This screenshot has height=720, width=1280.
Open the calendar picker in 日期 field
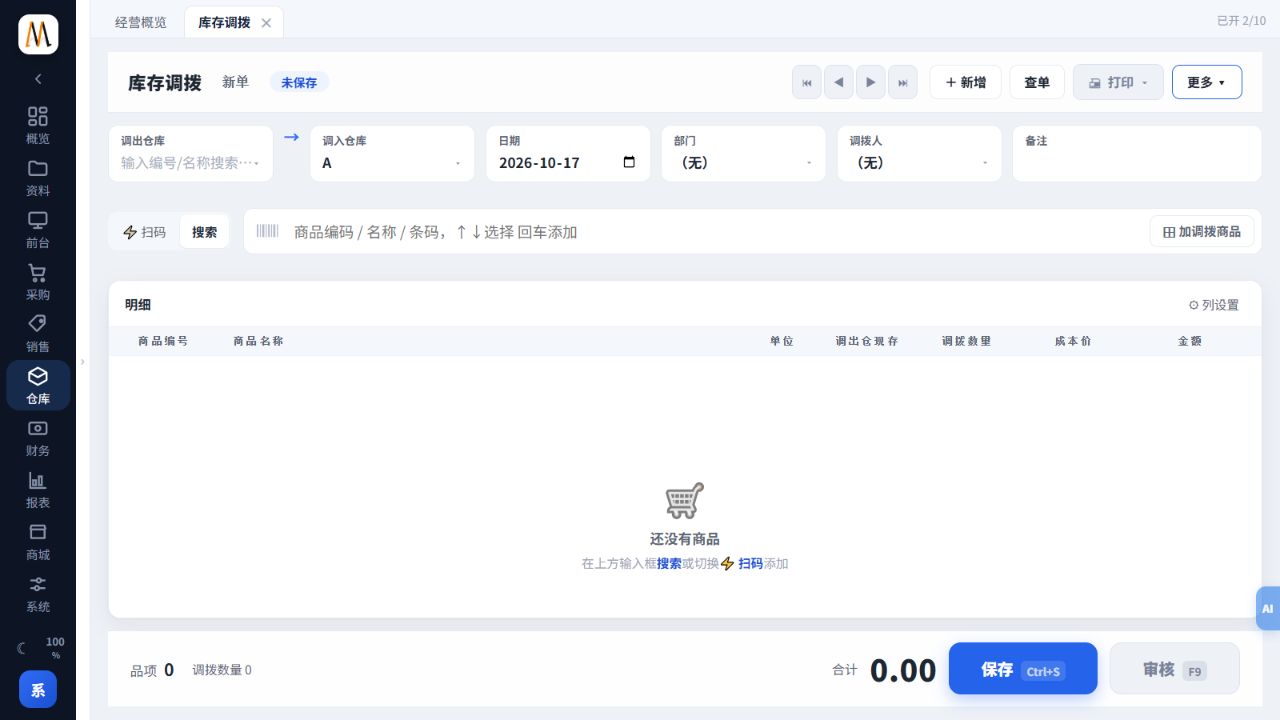pyautogui.click(x=629, y=162)
